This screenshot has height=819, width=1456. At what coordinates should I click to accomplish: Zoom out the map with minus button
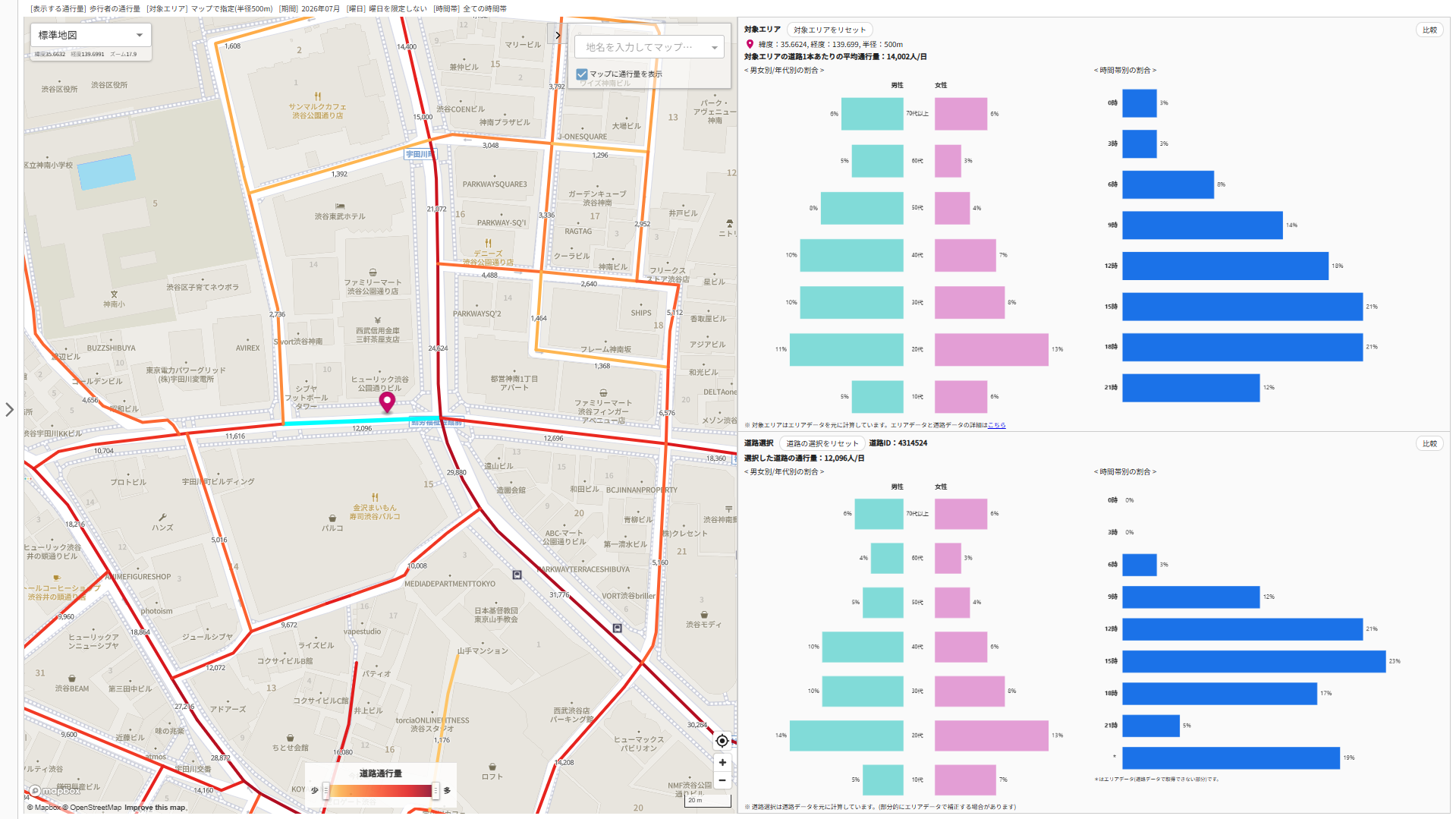[722, 780]
